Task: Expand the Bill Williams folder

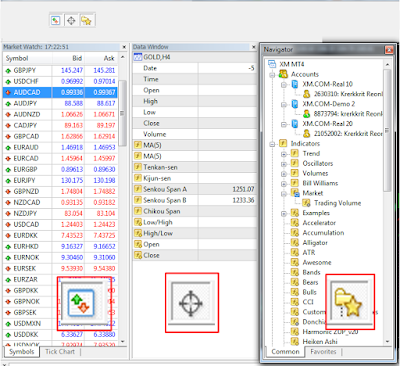Action: tap(284, 184)
